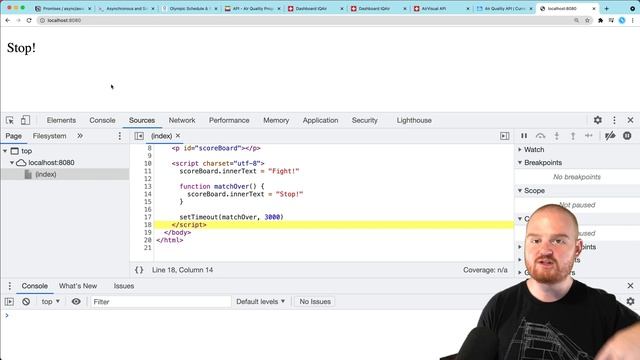Select the Page navigator tab
Viewport: 640px width, 360px height.
coord(14,136)
